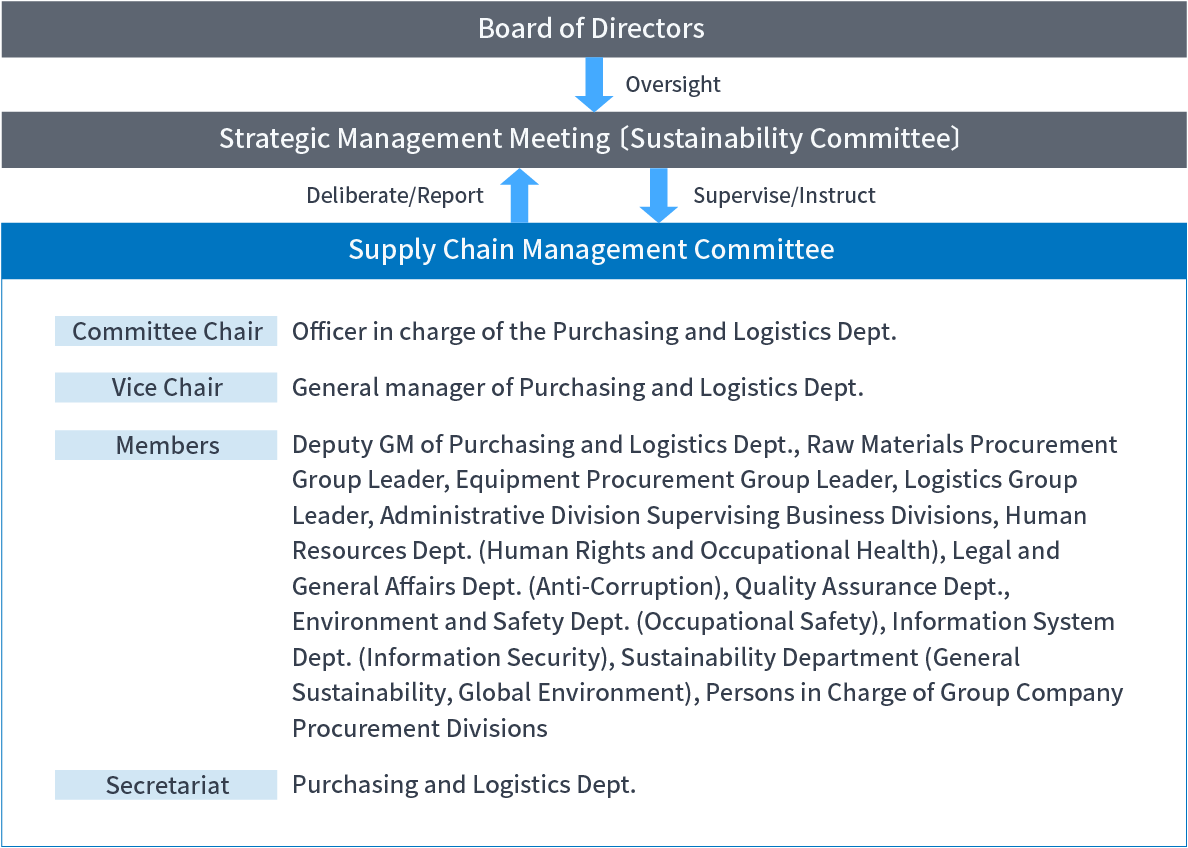Image resolution: width=1188 pixels, height=848 pixels.
Task: Click the Members label box
Action: (166, 445)
